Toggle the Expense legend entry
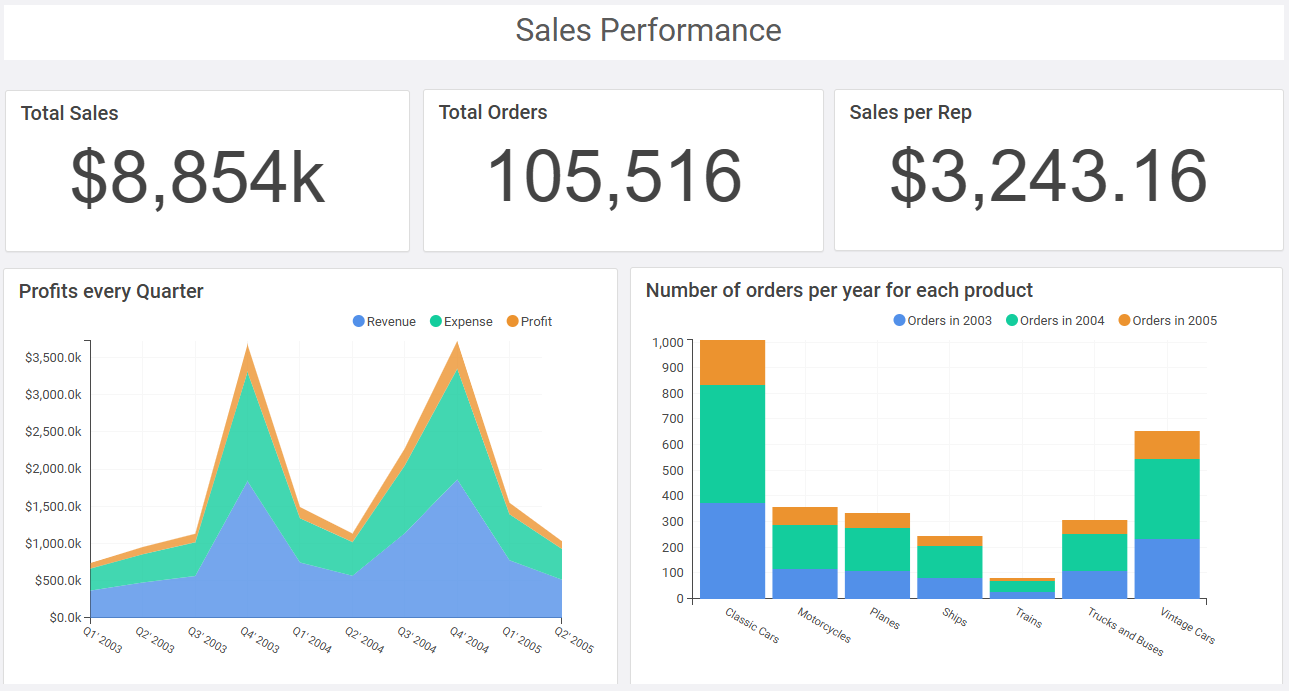Screen dimensions: 1289x691 click(461, 322)
